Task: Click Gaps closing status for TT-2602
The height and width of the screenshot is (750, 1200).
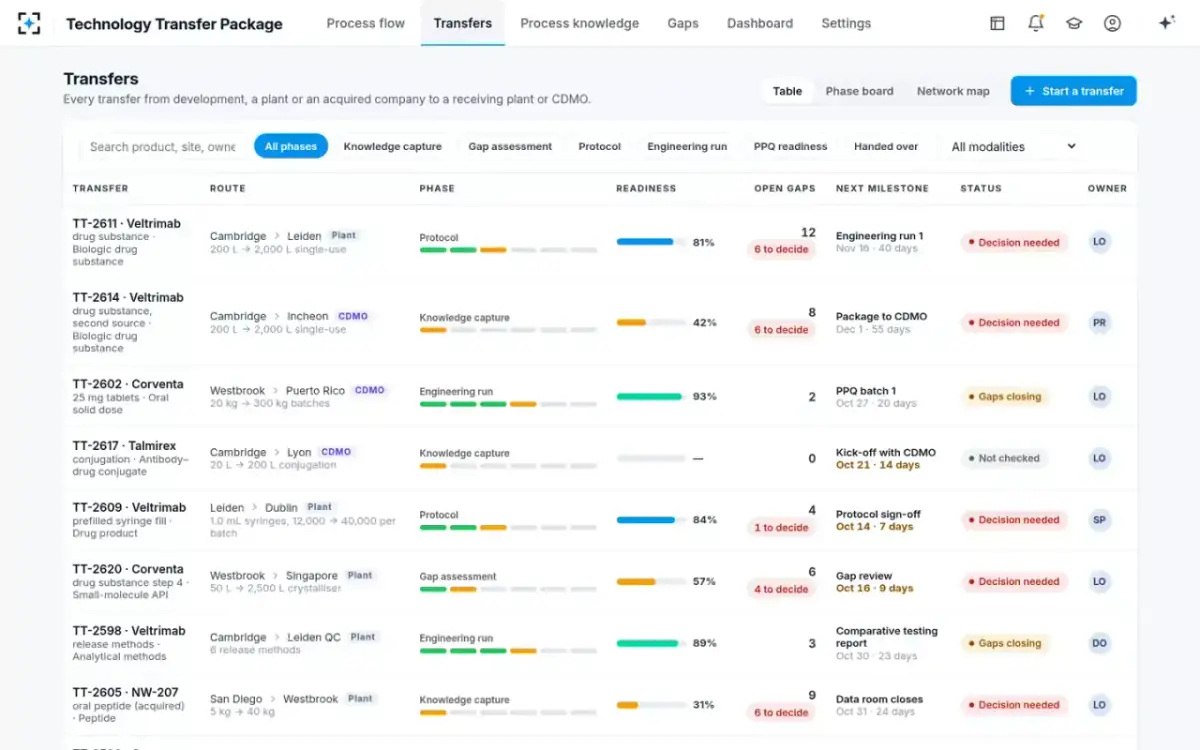Action: click(x=1005, y=397)
